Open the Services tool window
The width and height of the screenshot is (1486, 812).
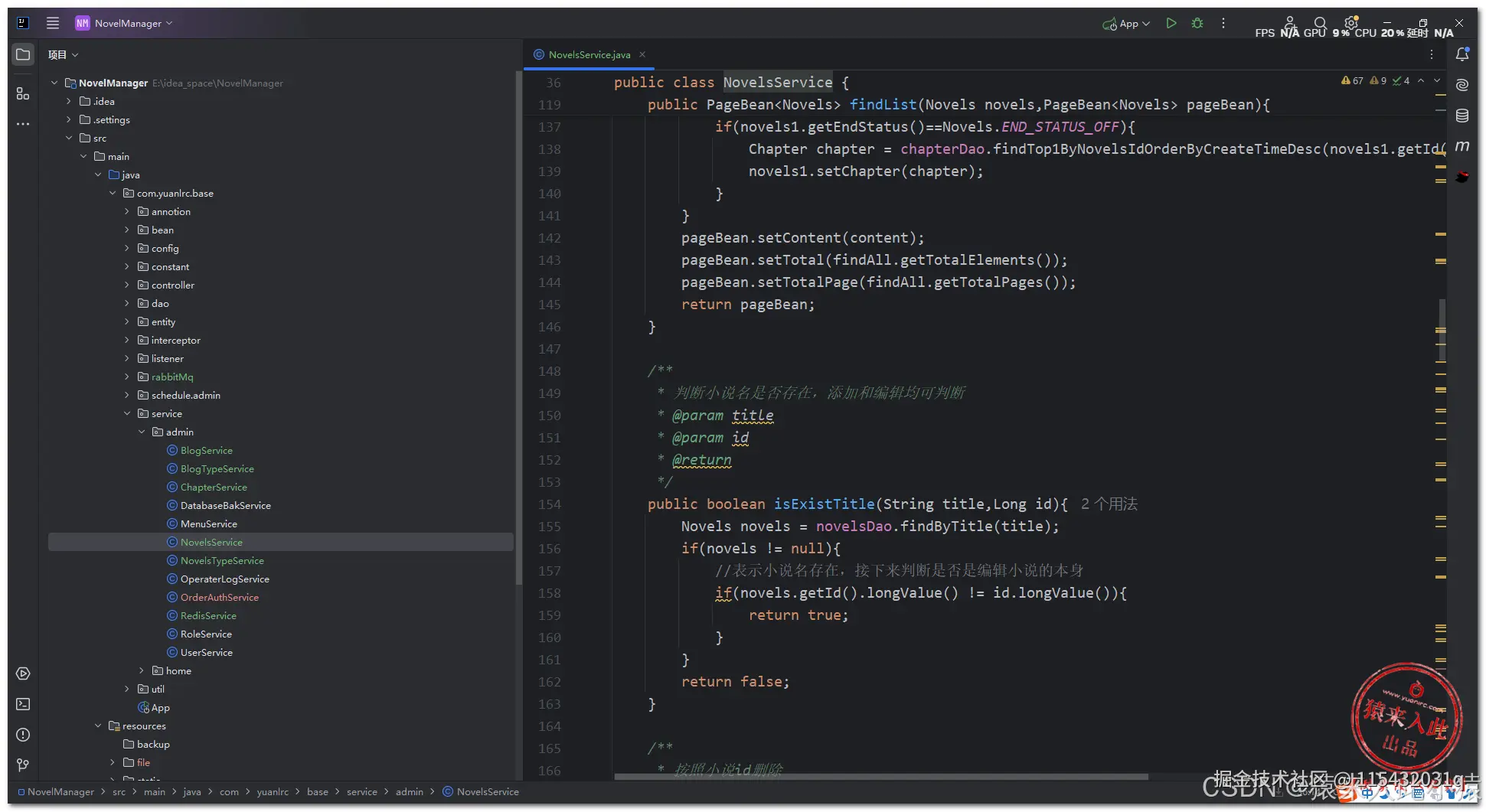(23, 673)
